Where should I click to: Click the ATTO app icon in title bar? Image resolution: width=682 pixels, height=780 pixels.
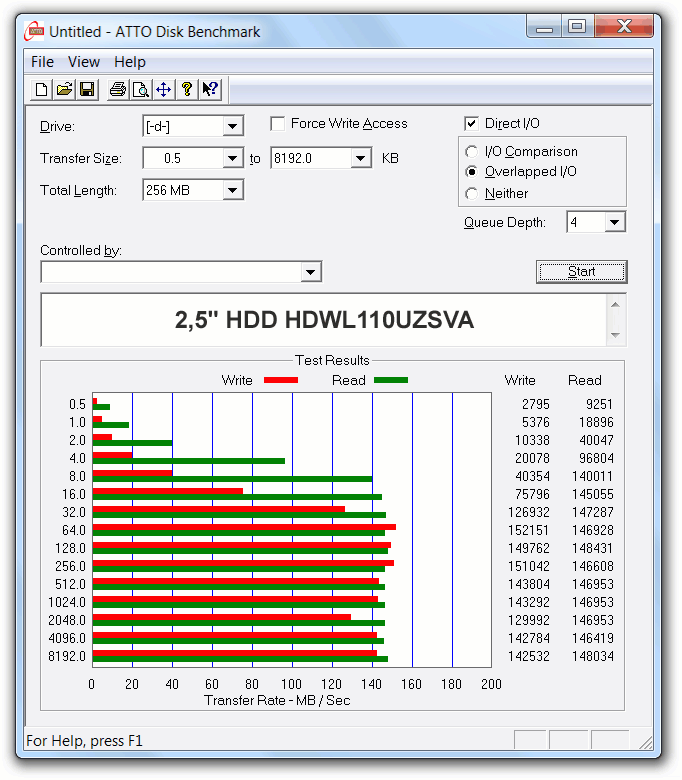click(x=34, y=31)
